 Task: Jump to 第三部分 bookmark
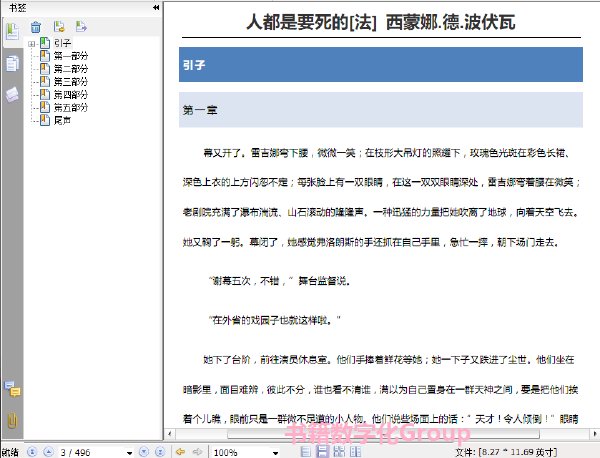(x=71, y=81)
